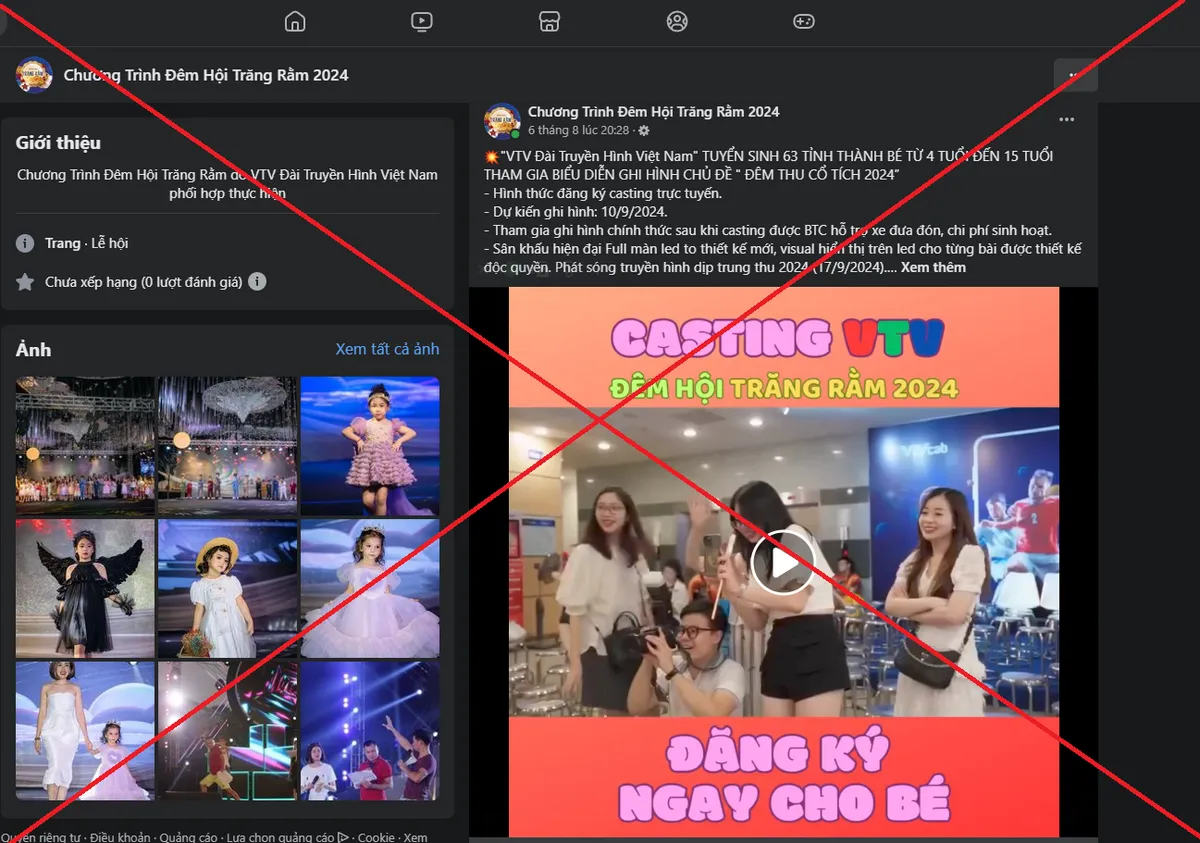Click the Giới thiệu heading

click(58, 143)
